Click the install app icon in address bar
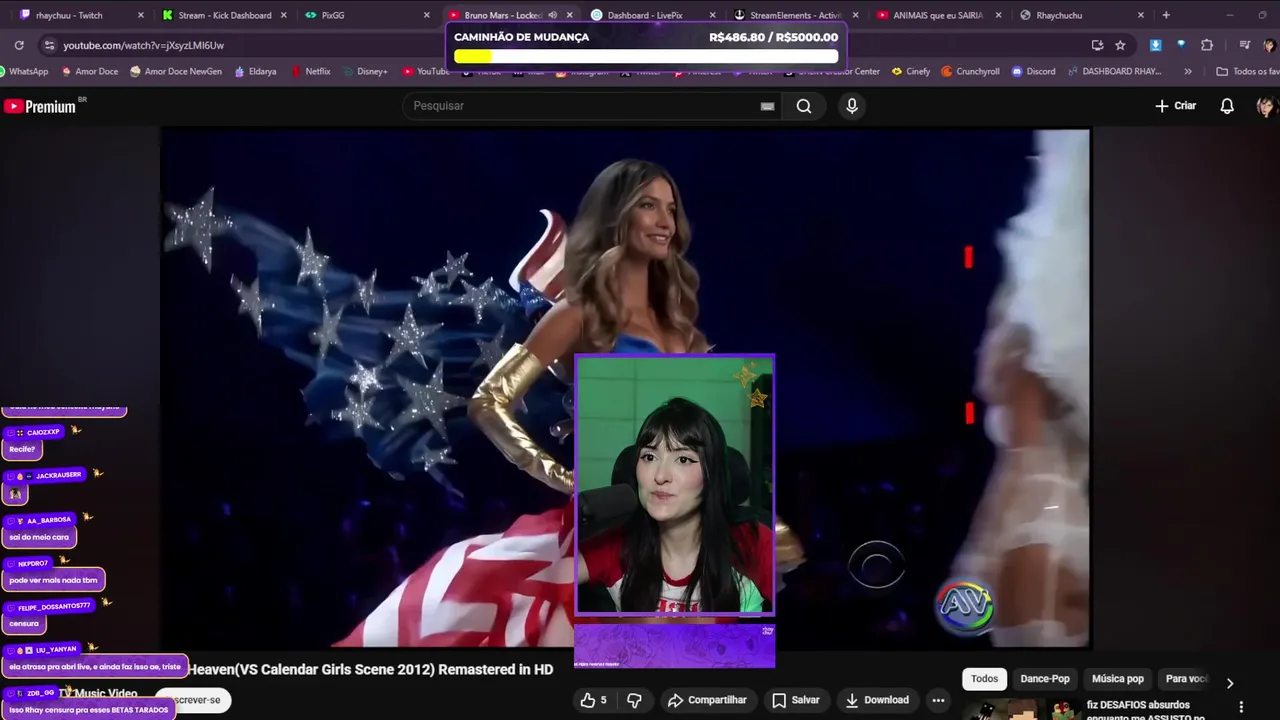 coord(1097,45)
